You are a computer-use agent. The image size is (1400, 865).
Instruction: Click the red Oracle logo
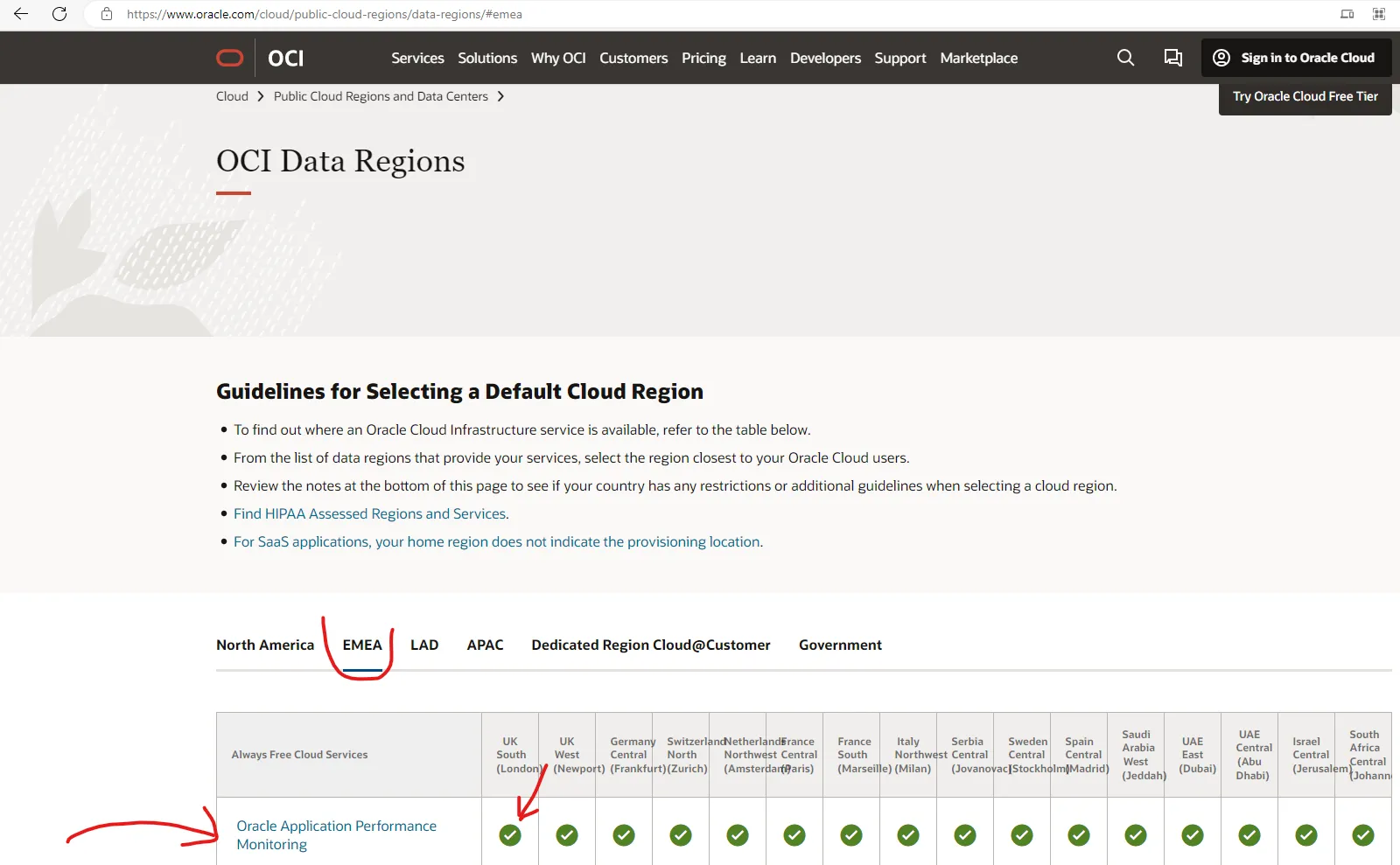pos(230,58)
